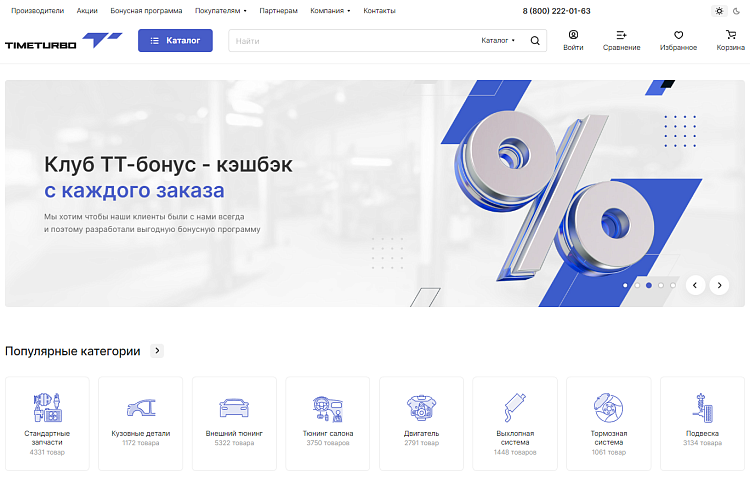The height and width of the screenshot is (500, 750).
Task: Select the first banner slide dot
Action: (x=625, y=285)
